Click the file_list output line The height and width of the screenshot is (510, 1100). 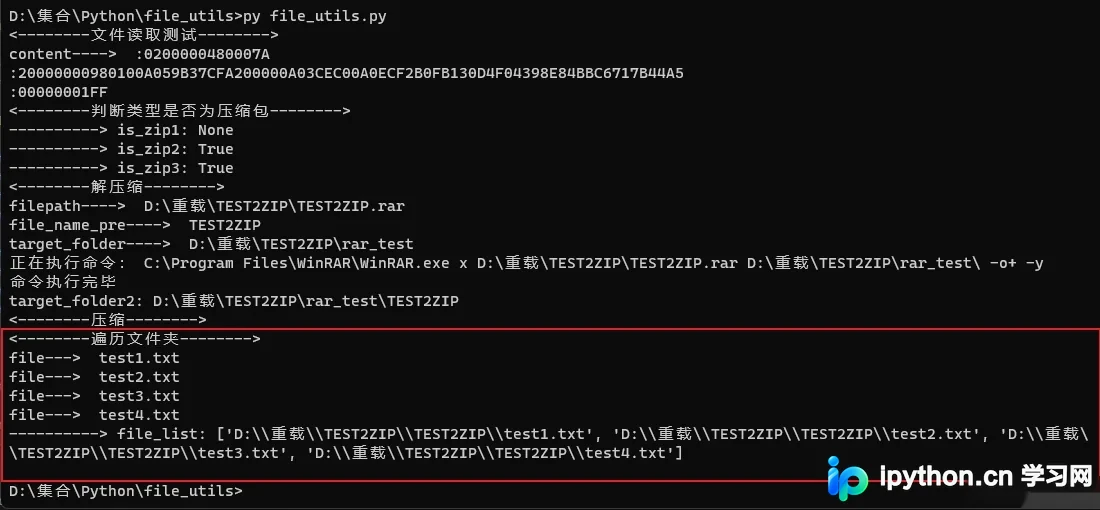point(550,443)
